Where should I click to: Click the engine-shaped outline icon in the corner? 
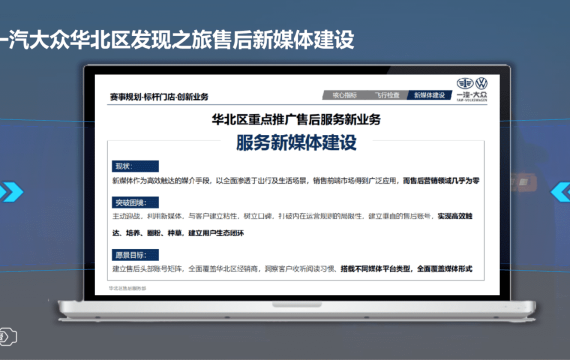(x=8, y=336)
